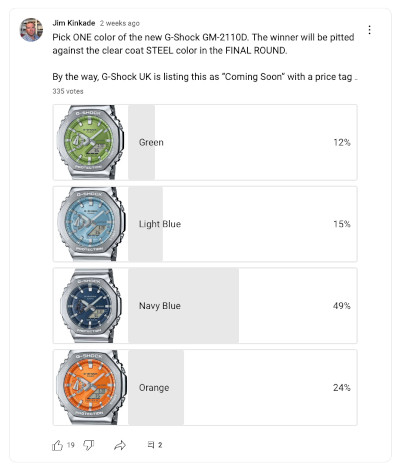Vote for the Light Blue option
Viewport: 400px width, 469px height.
pyautogui.click(x=205, y=224)
